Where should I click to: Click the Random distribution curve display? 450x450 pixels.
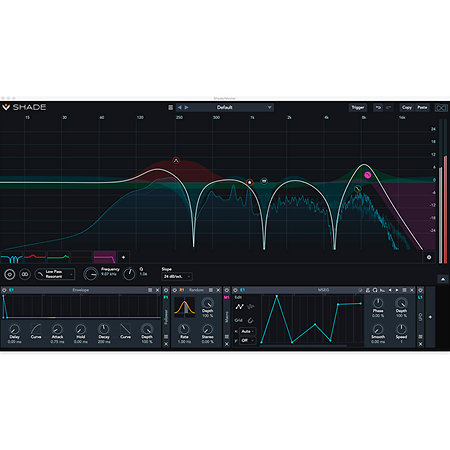coord(185,307)
